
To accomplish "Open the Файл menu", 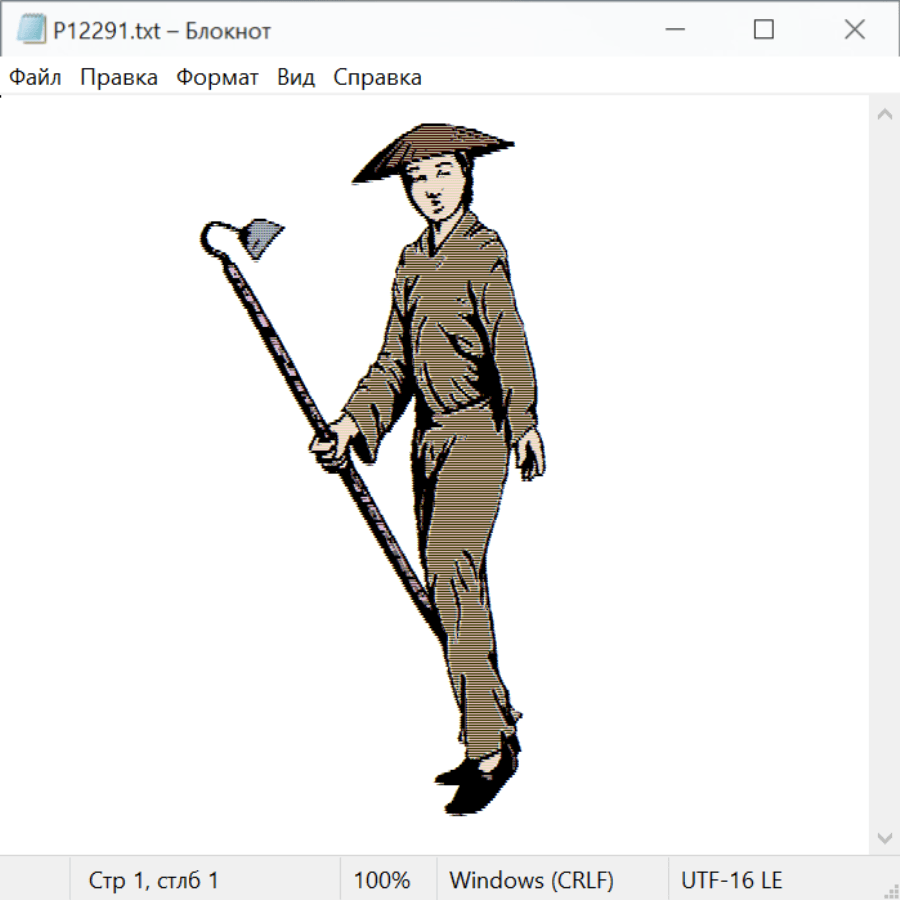I will (36, 78).
